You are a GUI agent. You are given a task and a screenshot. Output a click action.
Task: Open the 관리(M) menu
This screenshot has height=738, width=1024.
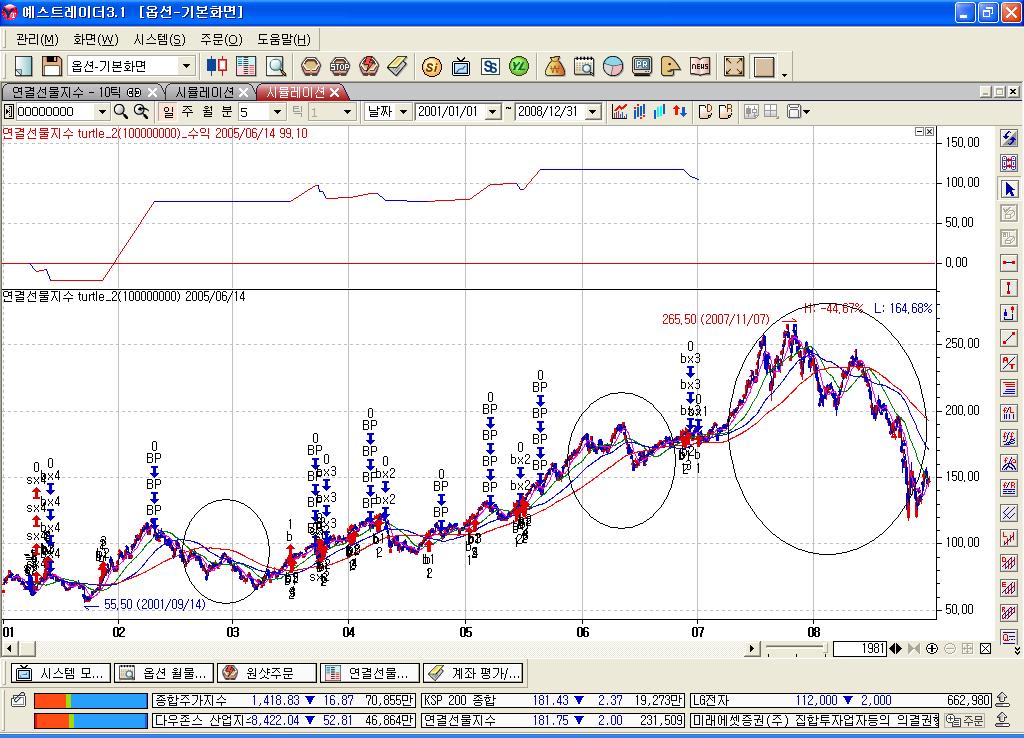37,40
